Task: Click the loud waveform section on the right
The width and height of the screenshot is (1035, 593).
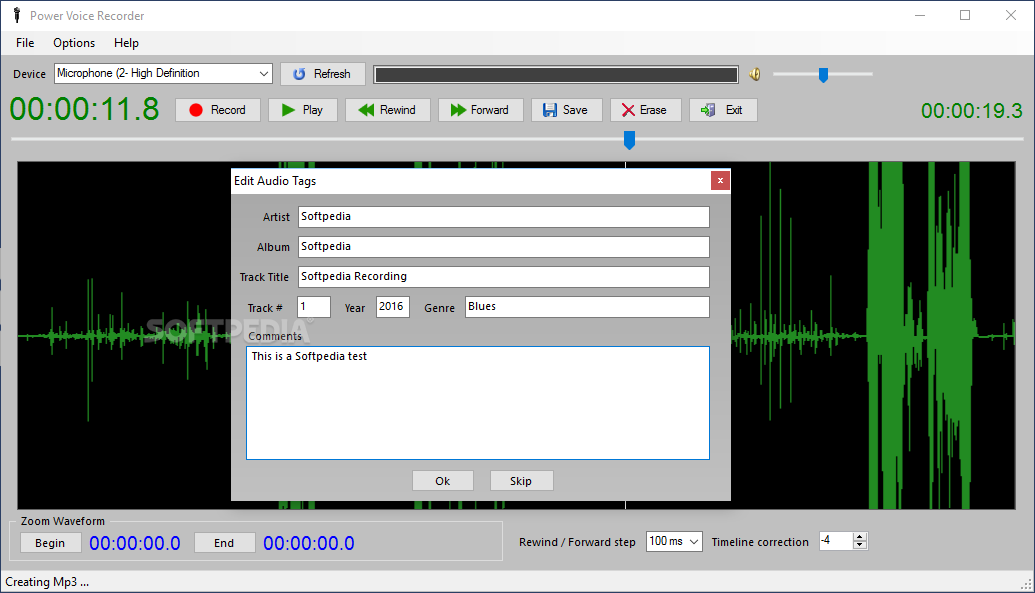Action: [921, 335]
